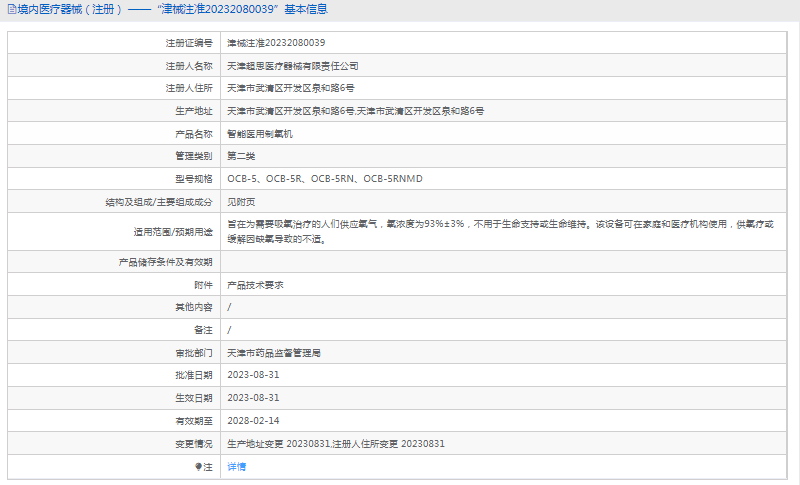Click product name 智能医用制氧机
The width and height of the screenshot is (800, 485).
pyautogui.click(x=260, y=134)
